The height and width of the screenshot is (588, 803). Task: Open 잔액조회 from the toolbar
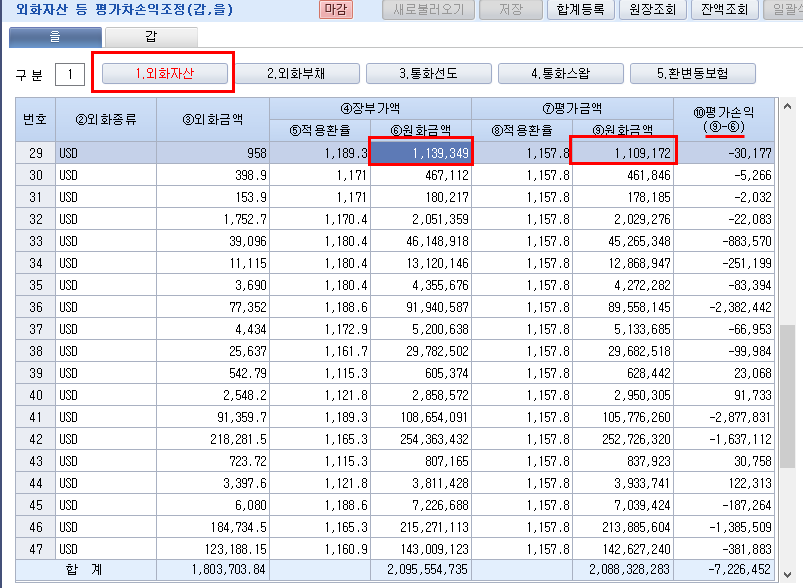pos(725,9)
